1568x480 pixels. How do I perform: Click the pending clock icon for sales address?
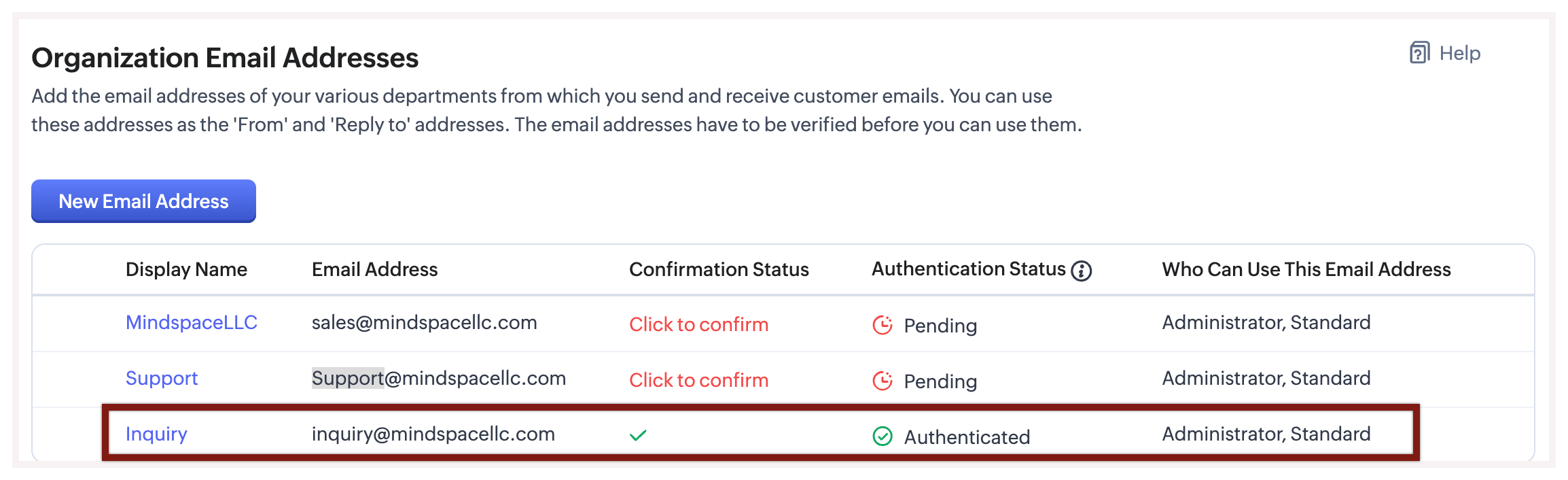pyautogui.click(x=883, y=325)
